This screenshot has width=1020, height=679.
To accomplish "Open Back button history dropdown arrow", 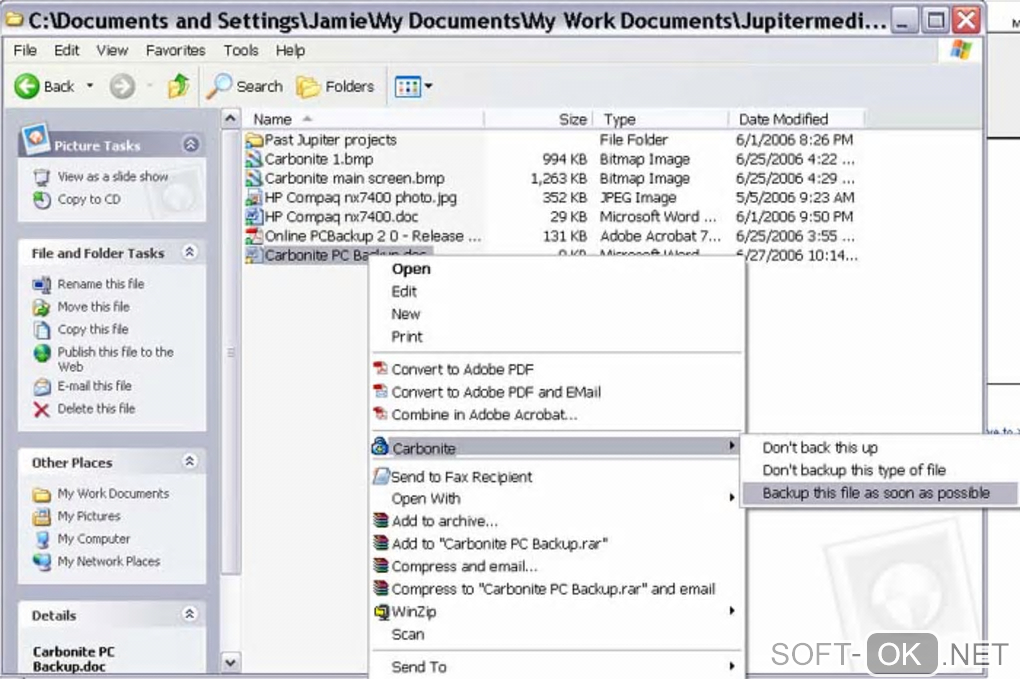I will point(90,86).
